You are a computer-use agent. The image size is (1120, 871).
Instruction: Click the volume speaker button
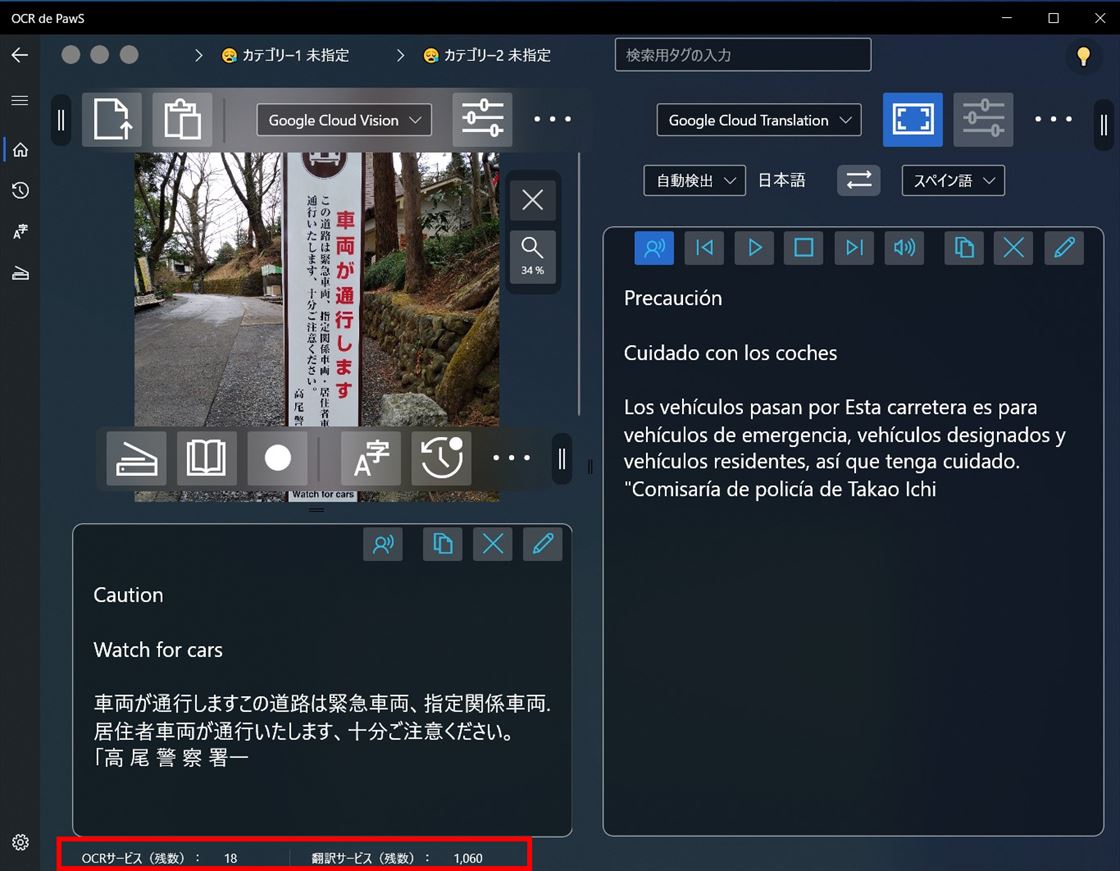point(904,248)
